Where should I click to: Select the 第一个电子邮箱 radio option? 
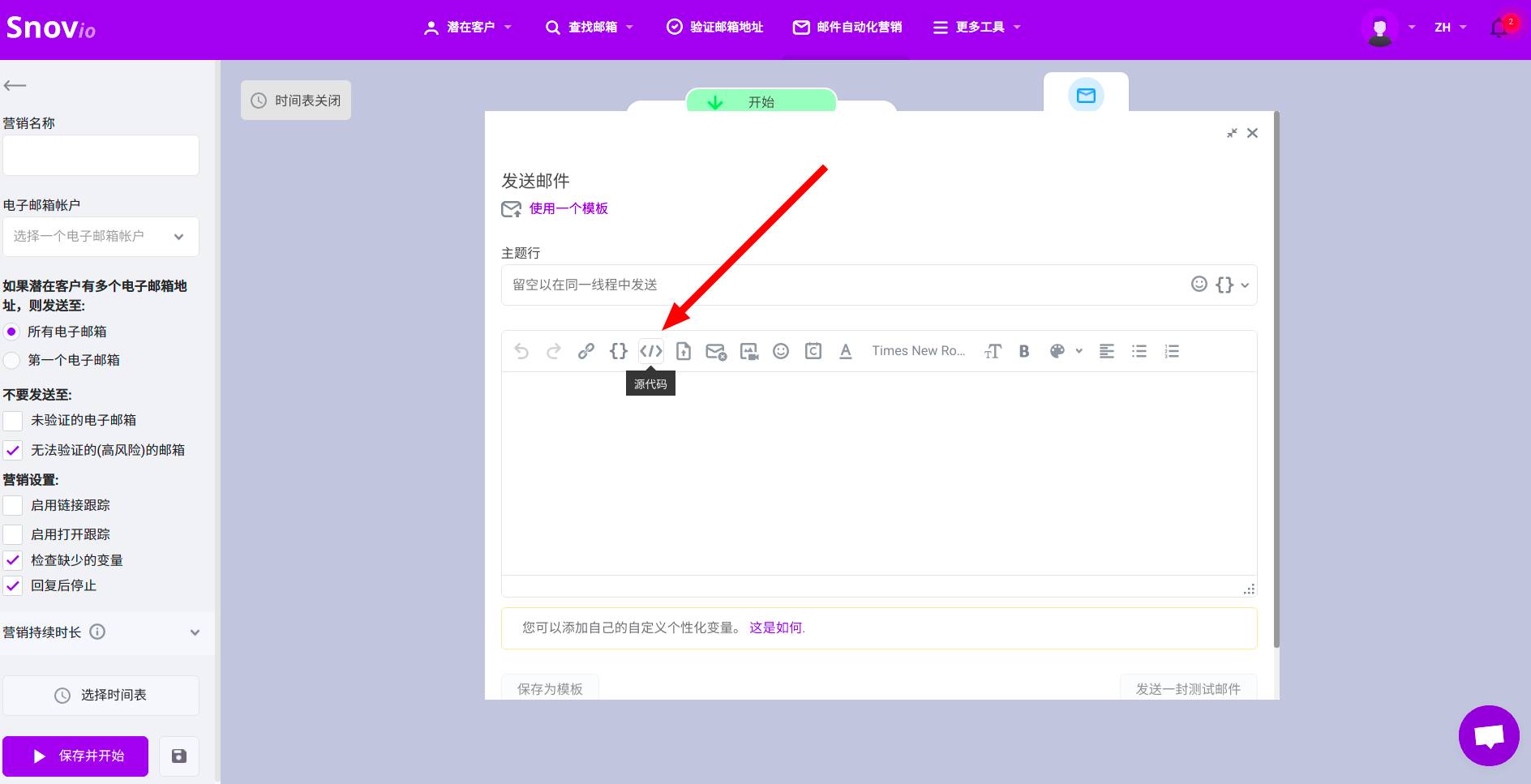point(11,360)
